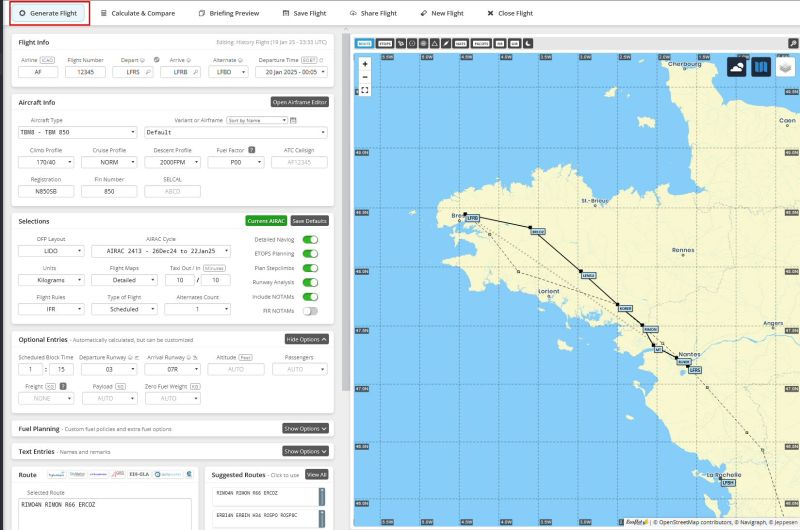The width and height of the screenshot is (800, 530).
Task: Toggle the Detailed Navlog switch
Action: pyautogui.click(x=310, y=240)
